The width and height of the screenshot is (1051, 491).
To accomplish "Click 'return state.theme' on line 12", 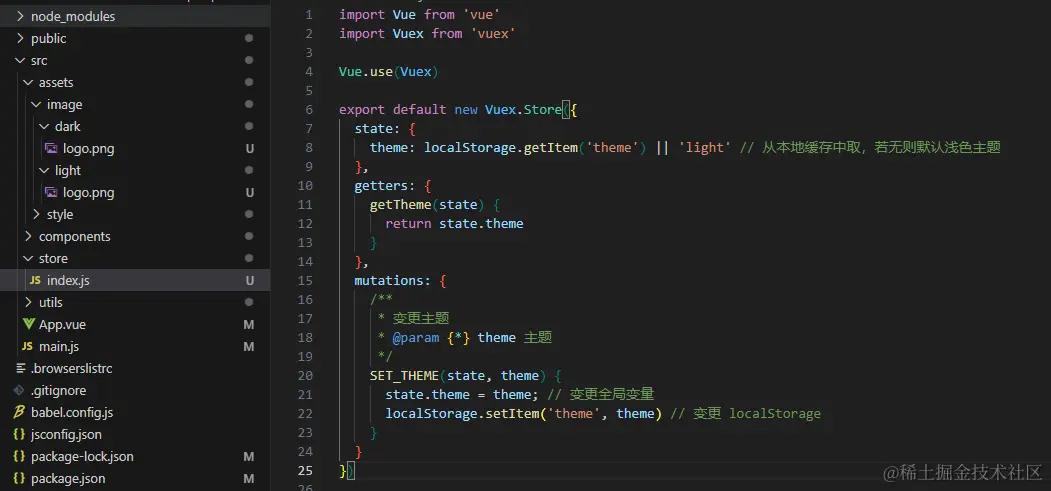I will click(x=454, y=224).
